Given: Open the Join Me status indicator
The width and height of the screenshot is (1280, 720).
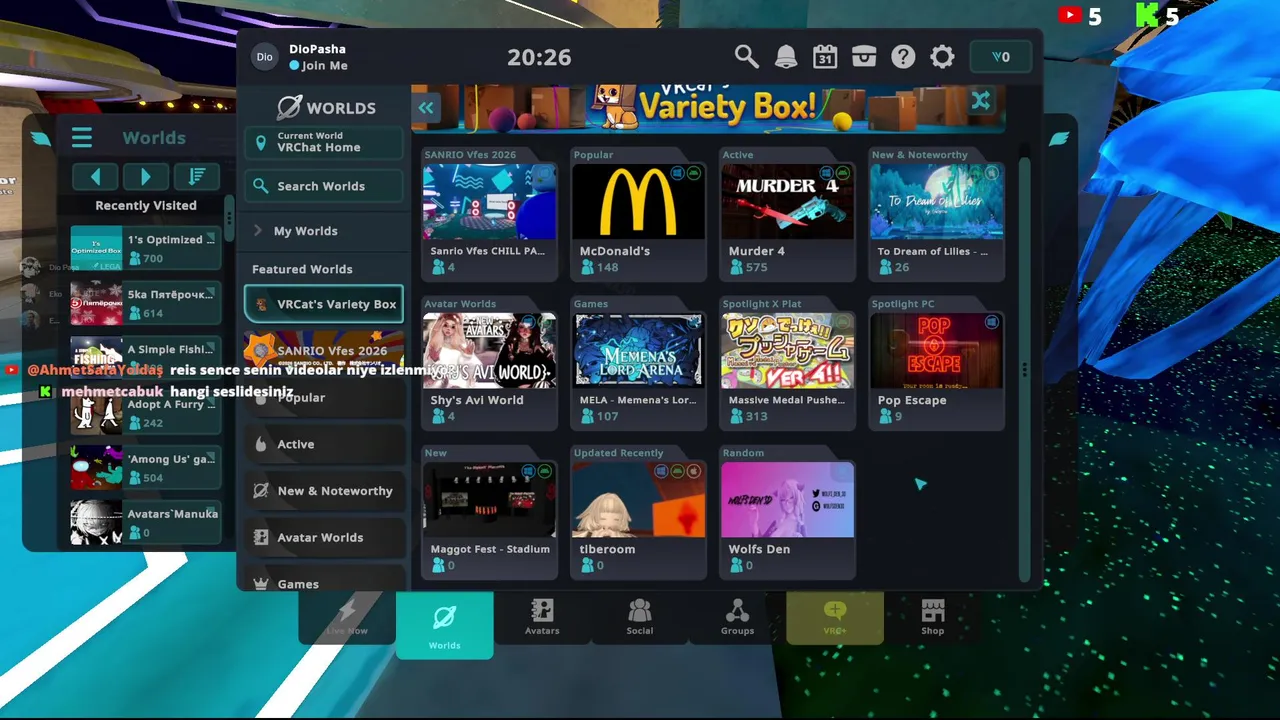Looking at the screenshot, I should tap(319, 65).
